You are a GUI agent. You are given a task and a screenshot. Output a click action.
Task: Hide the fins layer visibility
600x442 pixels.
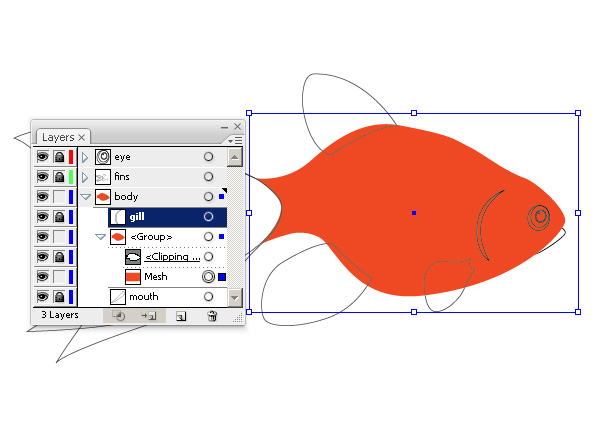click(42, 177)
